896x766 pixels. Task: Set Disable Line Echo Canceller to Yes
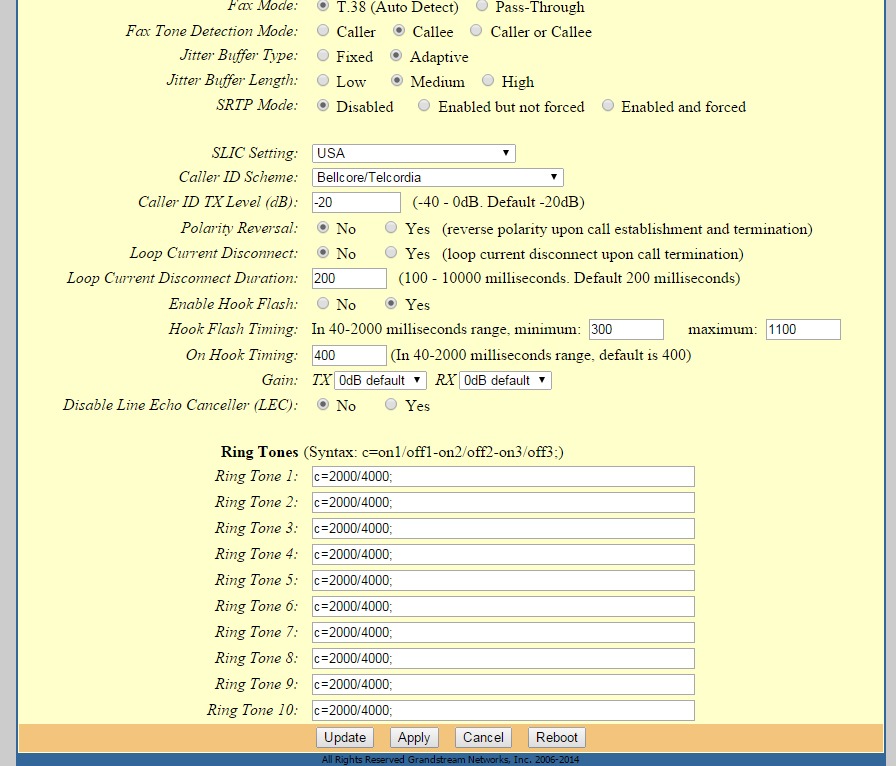point(391,405)
